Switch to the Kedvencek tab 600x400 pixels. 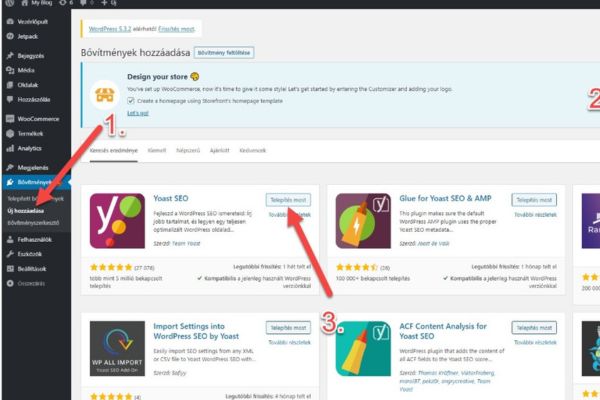(253, 150)
